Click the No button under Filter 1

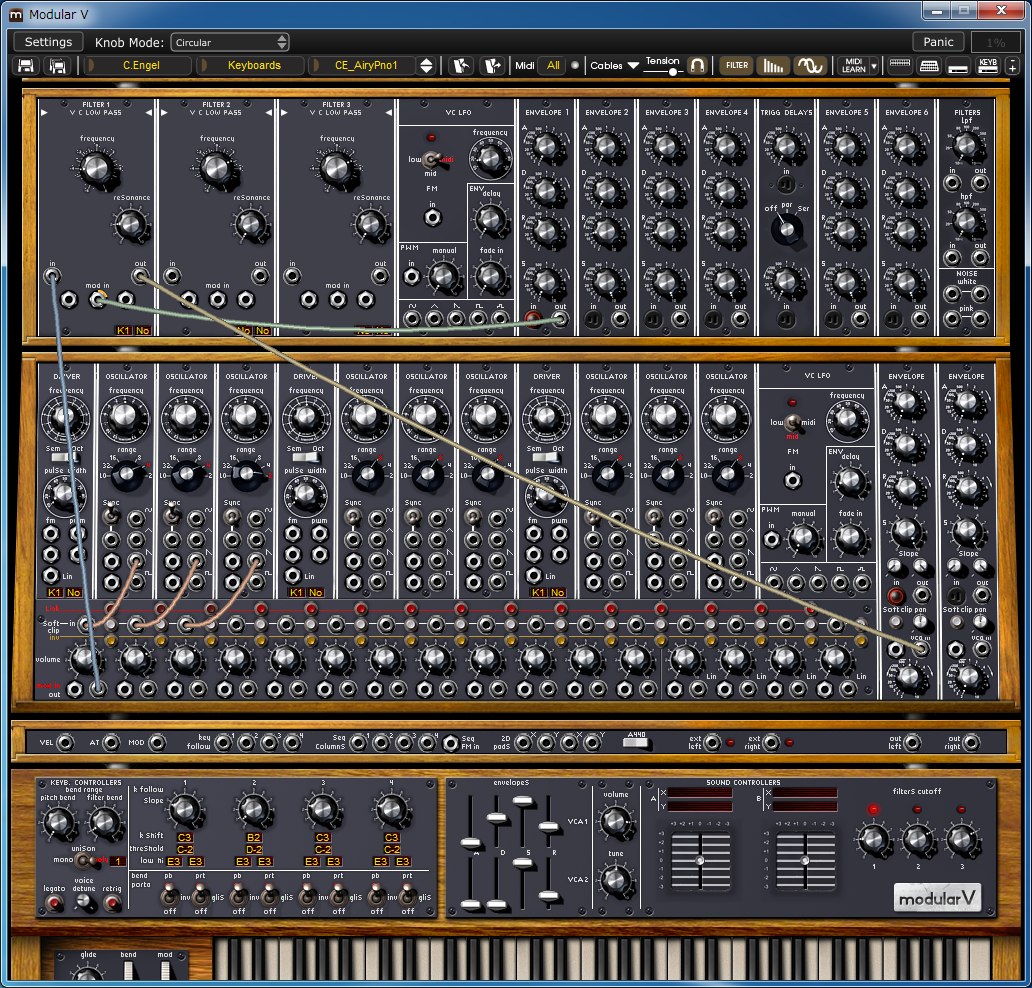[x=143, y=330]
